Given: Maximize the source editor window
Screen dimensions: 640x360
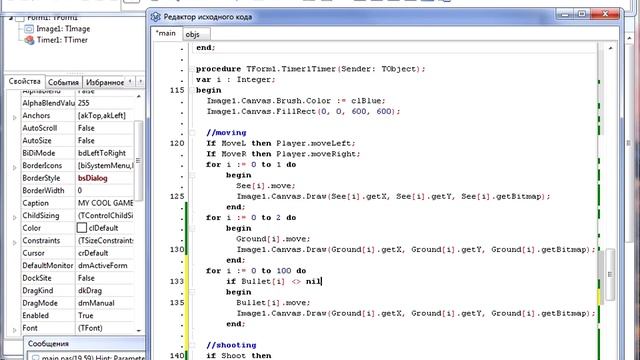Looking at the screenshot, I should click(582, 14).
